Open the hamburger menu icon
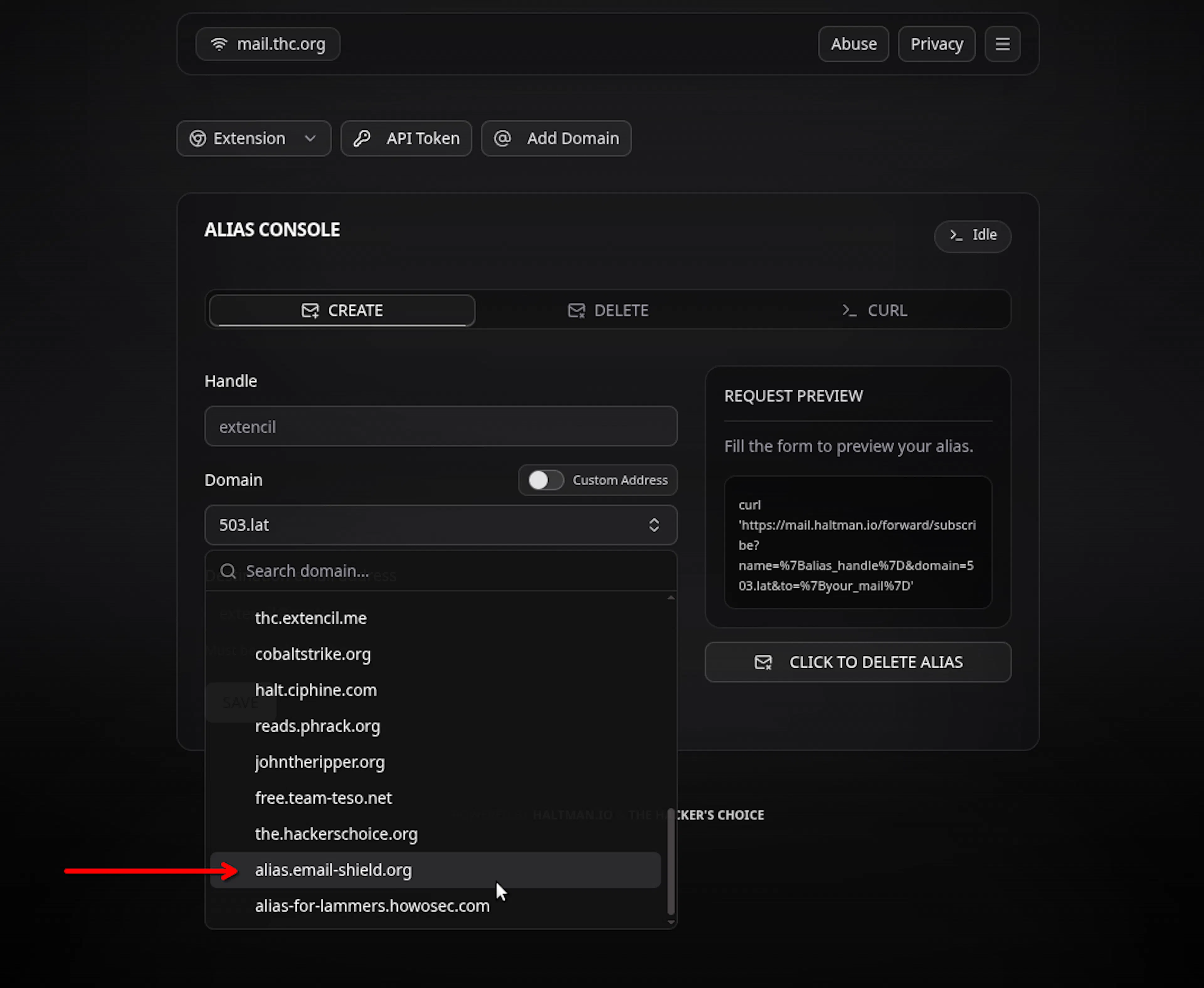Image resolution: width=1204 pixels, height=988 pixels. [x=1002, y=44]
